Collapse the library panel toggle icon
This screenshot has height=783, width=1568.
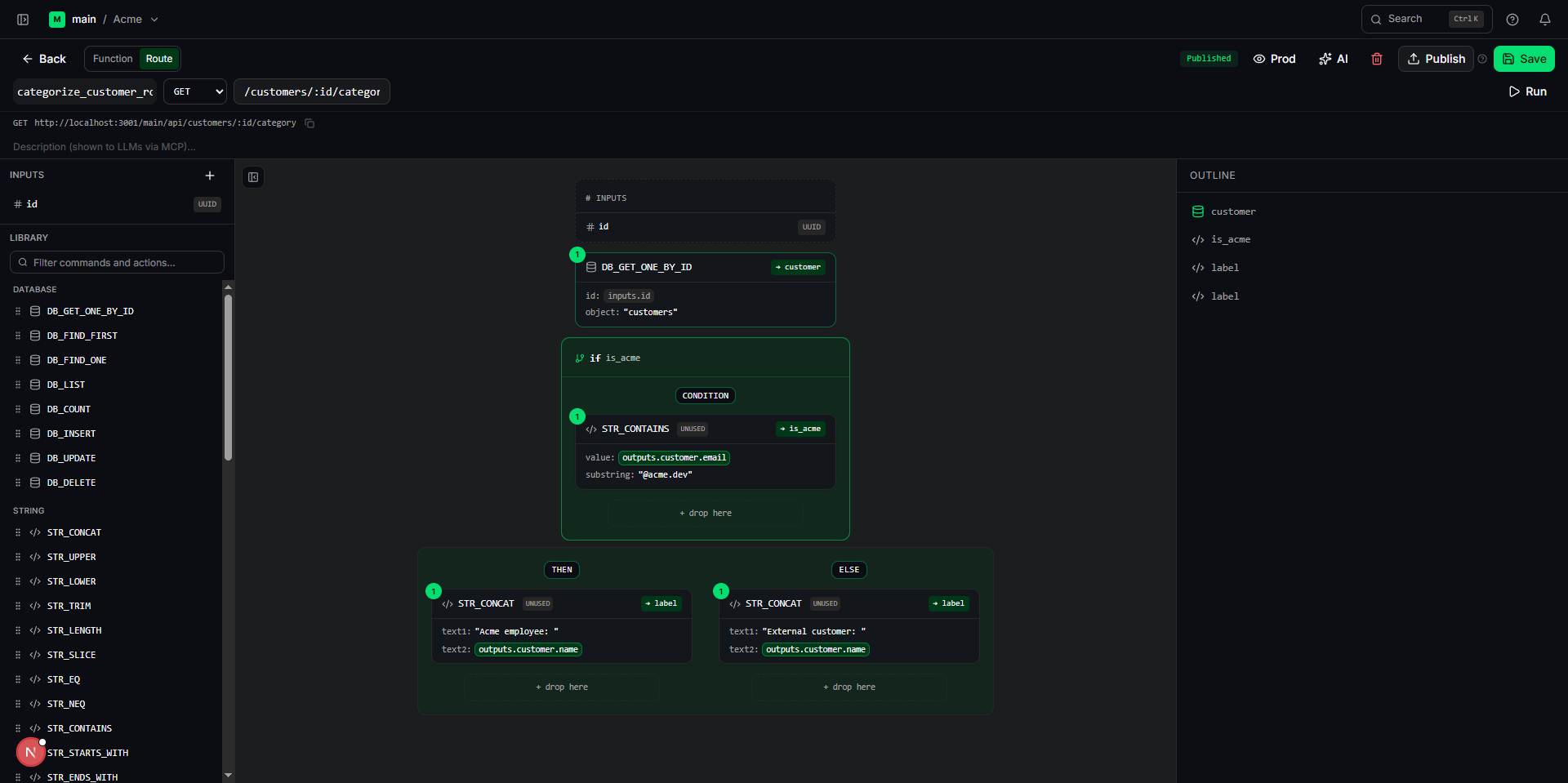254,177
